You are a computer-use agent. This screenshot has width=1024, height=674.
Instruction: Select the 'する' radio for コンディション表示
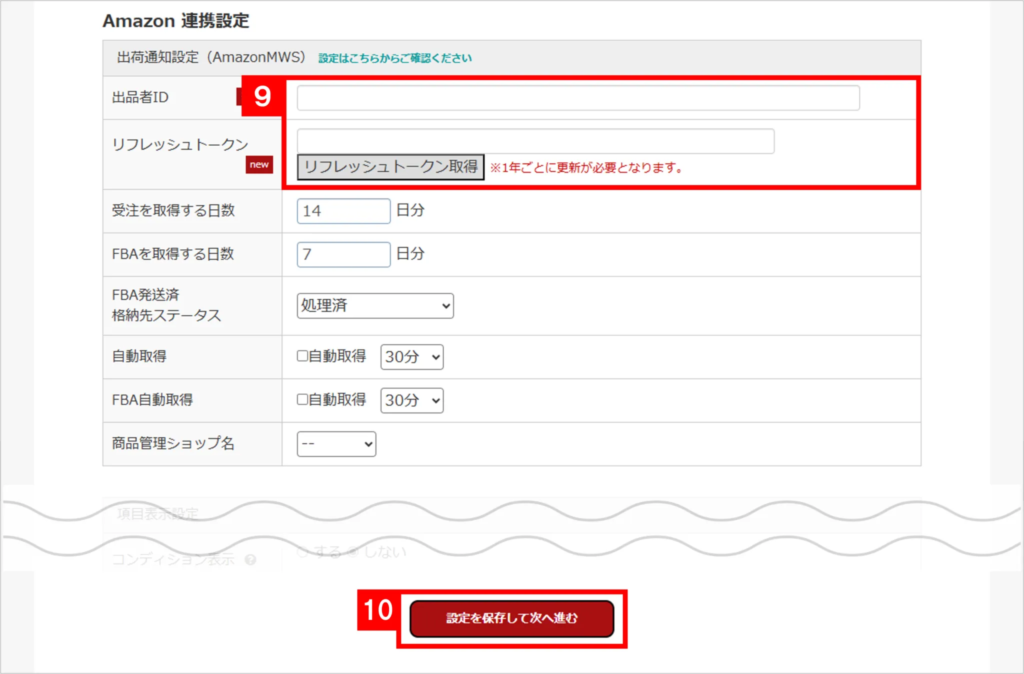tap(303, 551)
